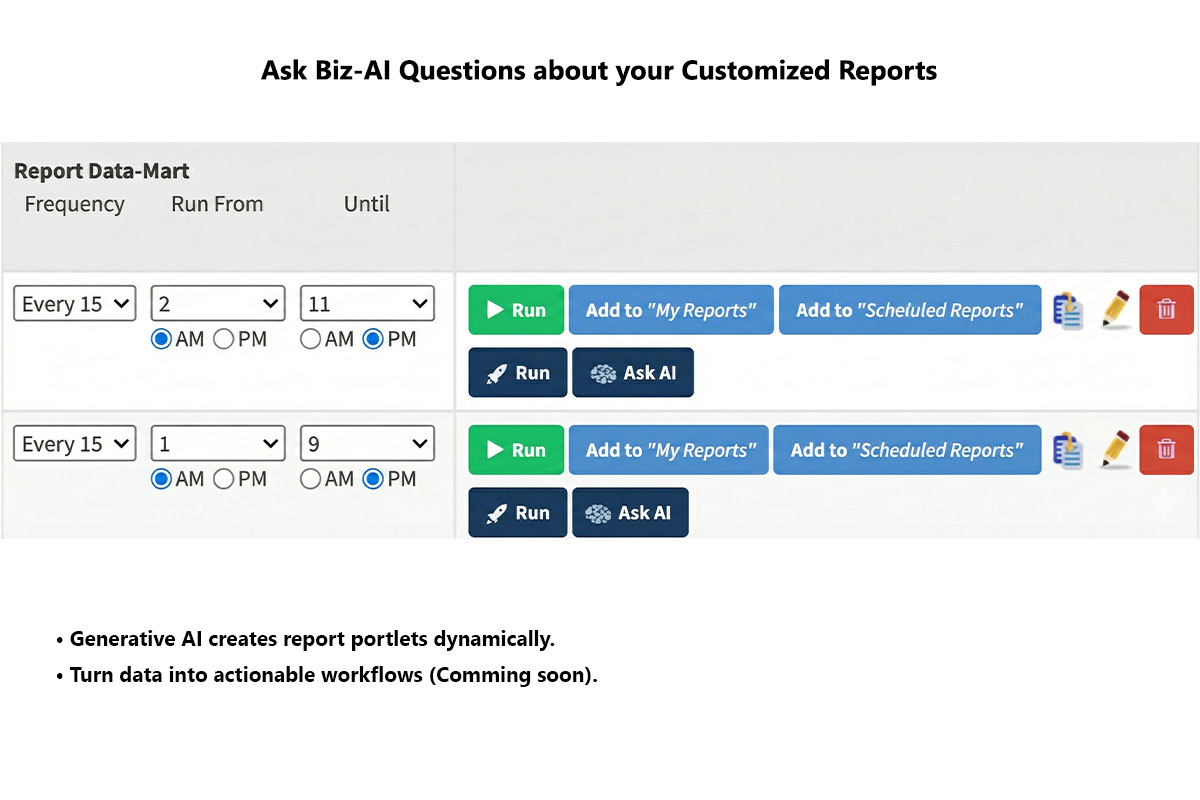Open second row Frequency dropdown
The width and height of the screenshot is (1200, 800).
[x=75, y=444]
